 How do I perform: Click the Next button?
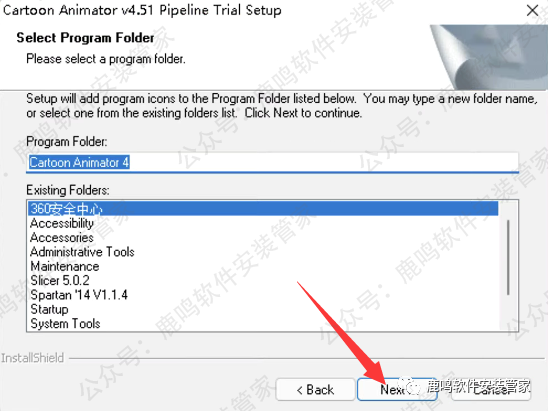[x=397, y=389]
